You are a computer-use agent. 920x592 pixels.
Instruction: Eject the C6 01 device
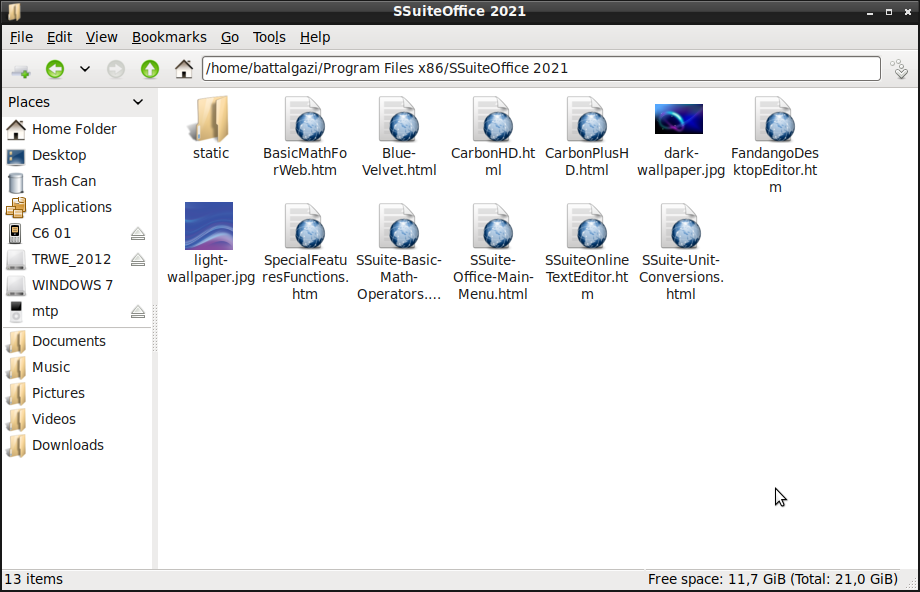click(x=138, y=234)
